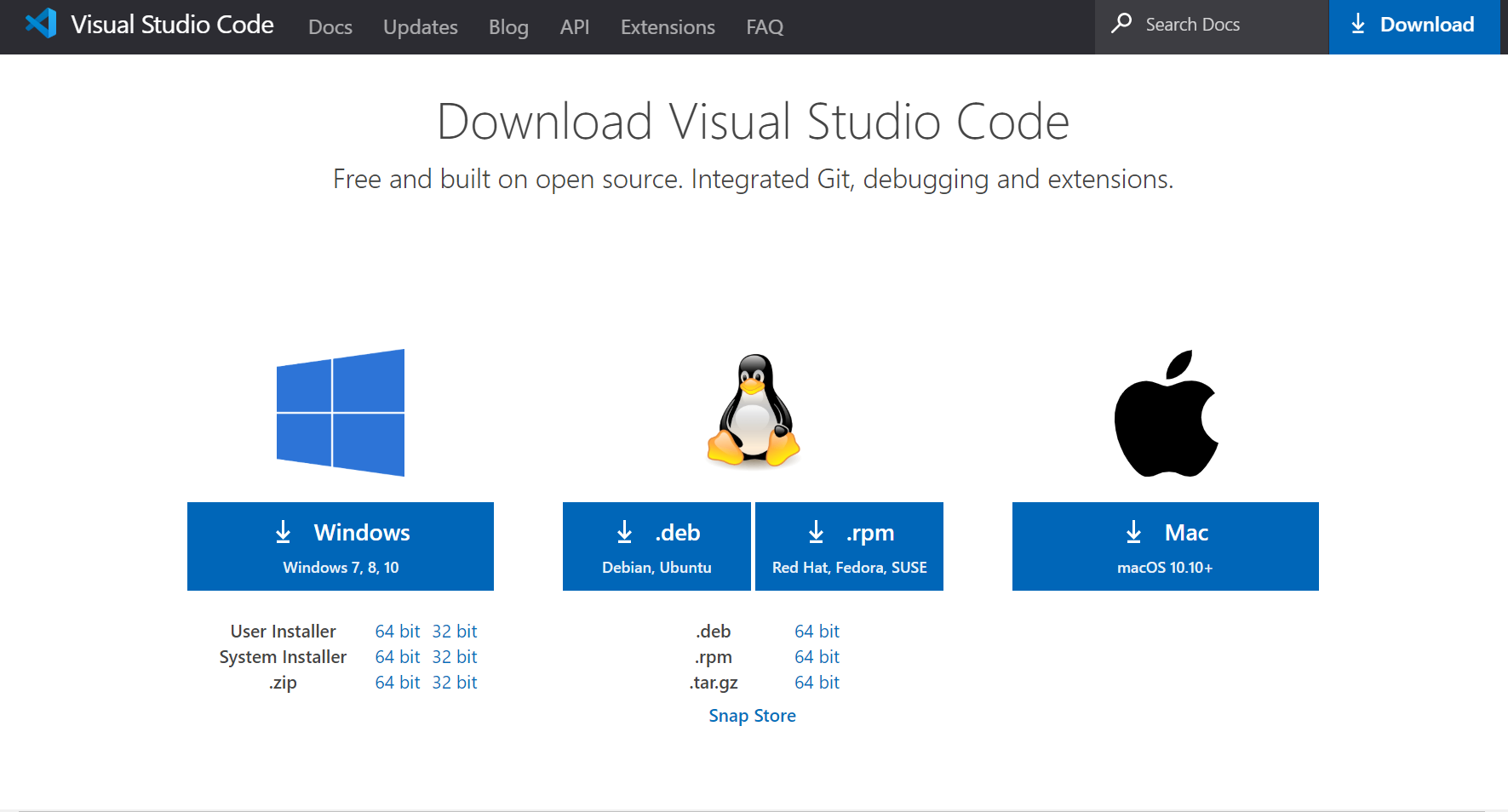Click the 'Download Visual Studio Code' heading
Image resolution: width=1508 pixels, height=812 pixels.
pos(753,121)
